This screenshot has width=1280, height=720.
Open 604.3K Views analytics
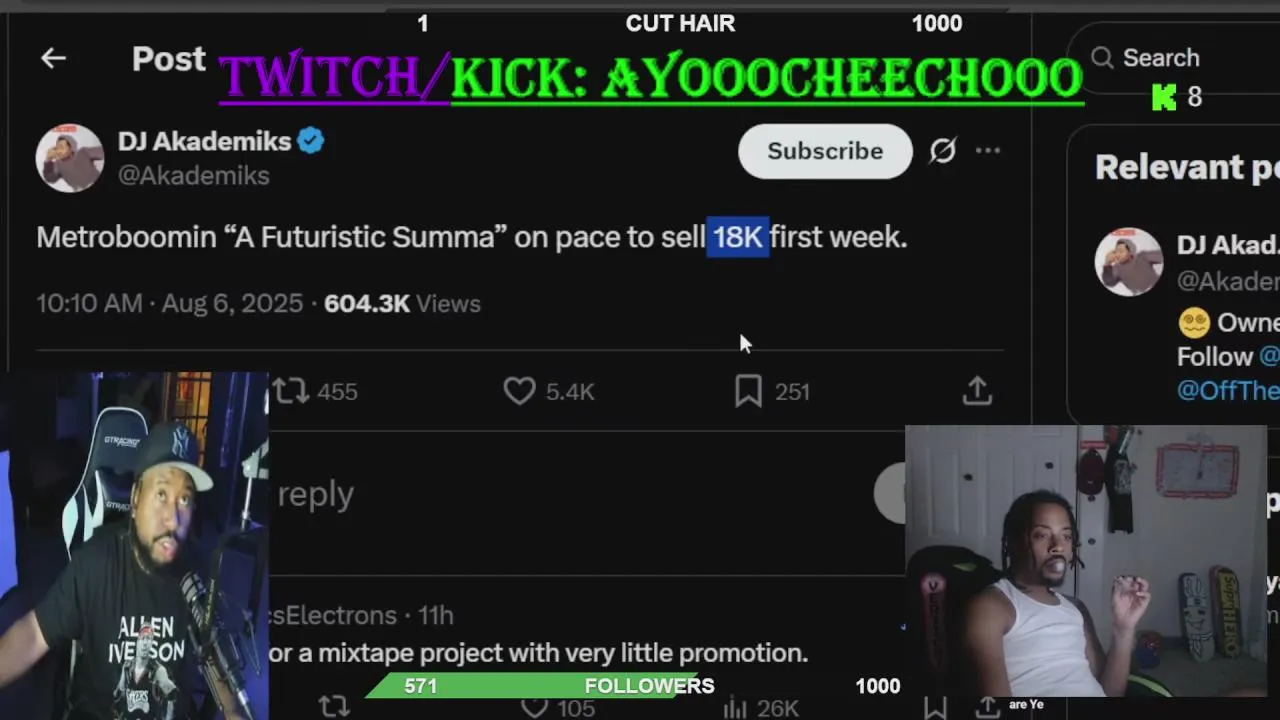(402, 303)
